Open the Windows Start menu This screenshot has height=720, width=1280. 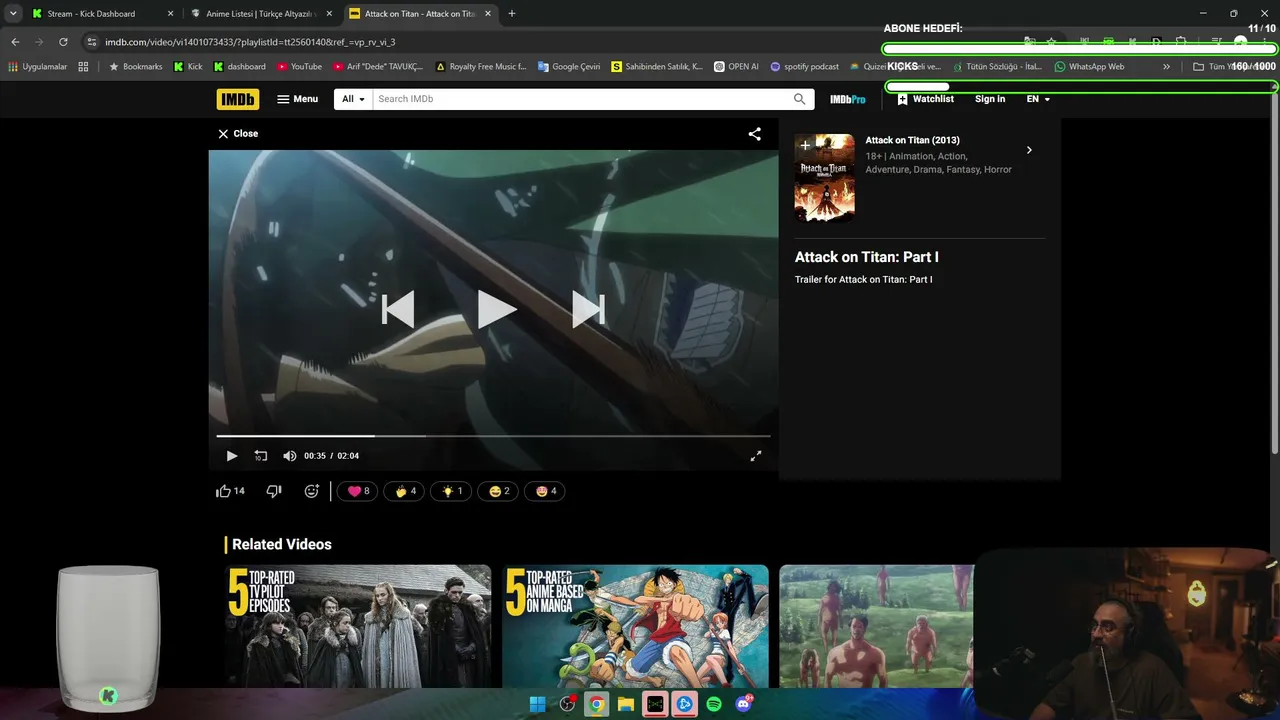point(537,704)
